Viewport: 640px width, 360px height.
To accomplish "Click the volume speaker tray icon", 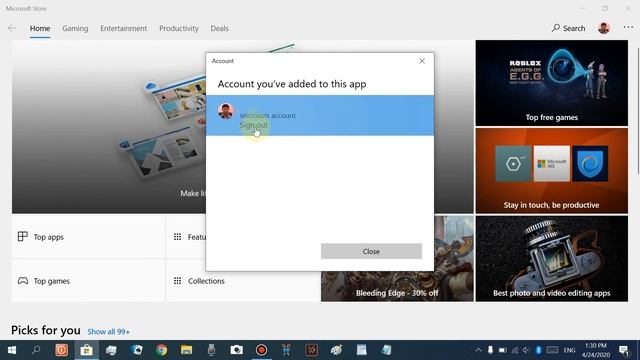I will point(526,350).
